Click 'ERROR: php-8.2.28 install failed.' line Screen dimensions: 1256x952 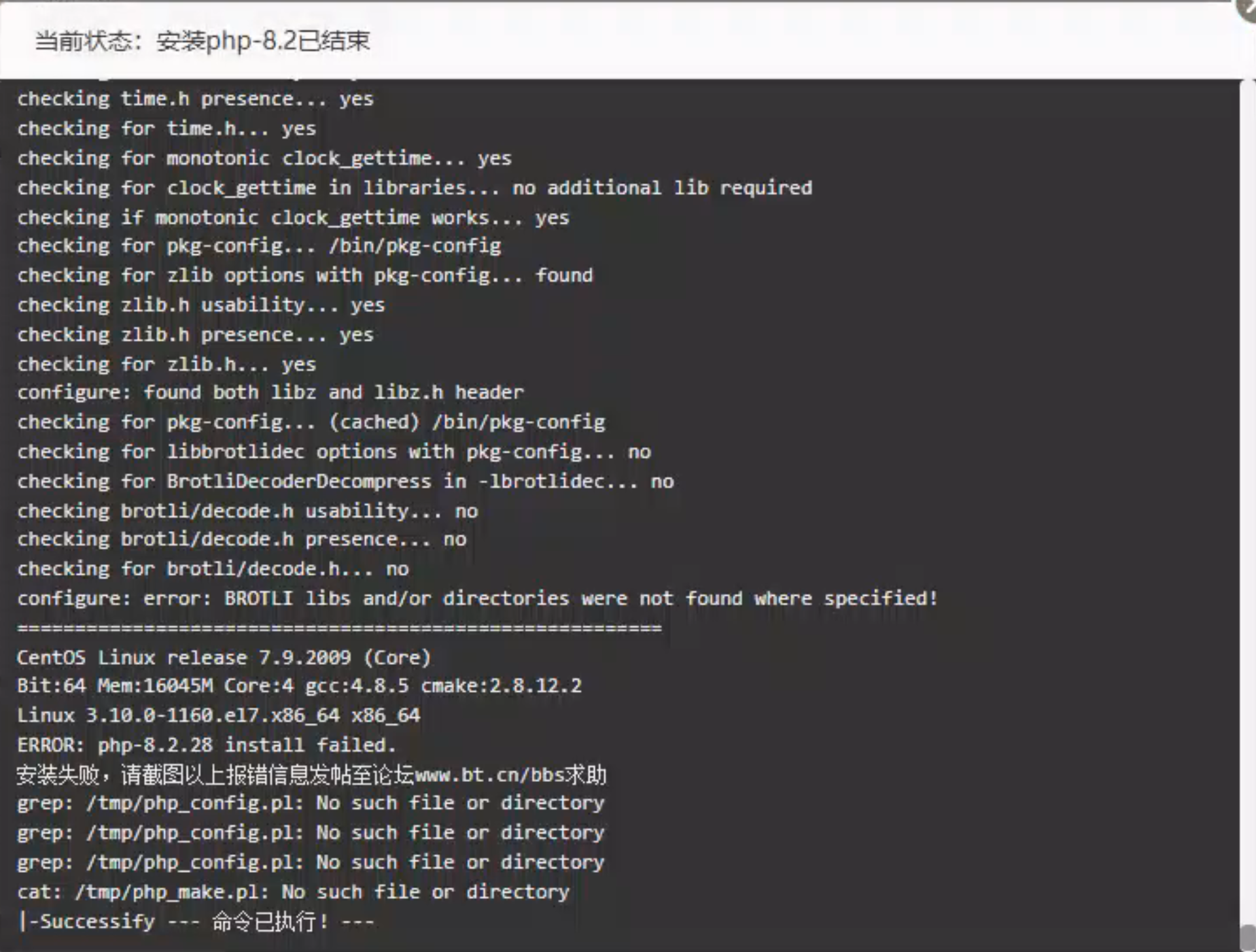point(207,745)
